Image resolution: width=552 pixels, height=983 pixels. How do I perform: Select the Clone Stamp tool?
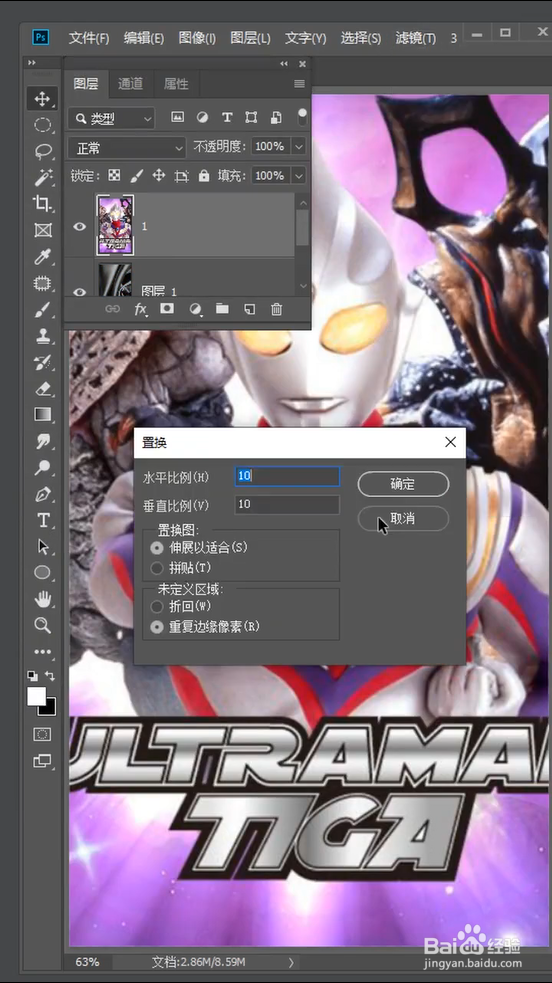pos(43,336)
